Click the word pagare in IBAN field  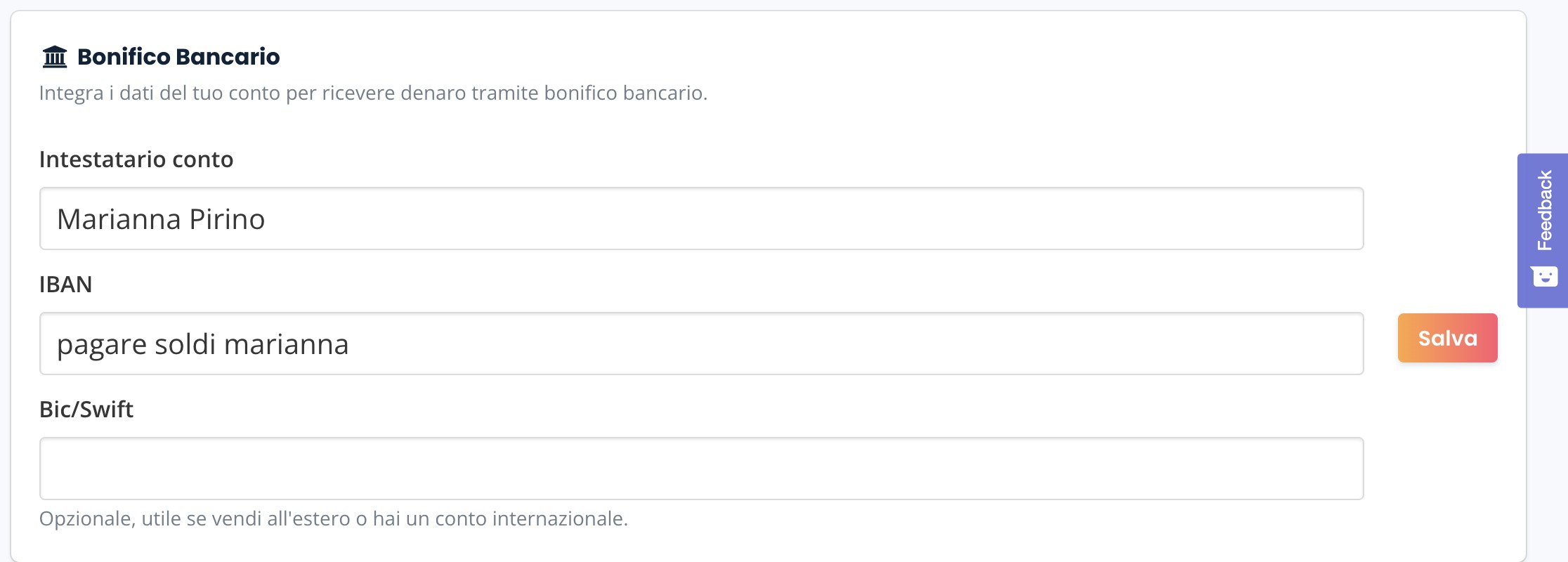pyautogui.click(x=101, y=345)
